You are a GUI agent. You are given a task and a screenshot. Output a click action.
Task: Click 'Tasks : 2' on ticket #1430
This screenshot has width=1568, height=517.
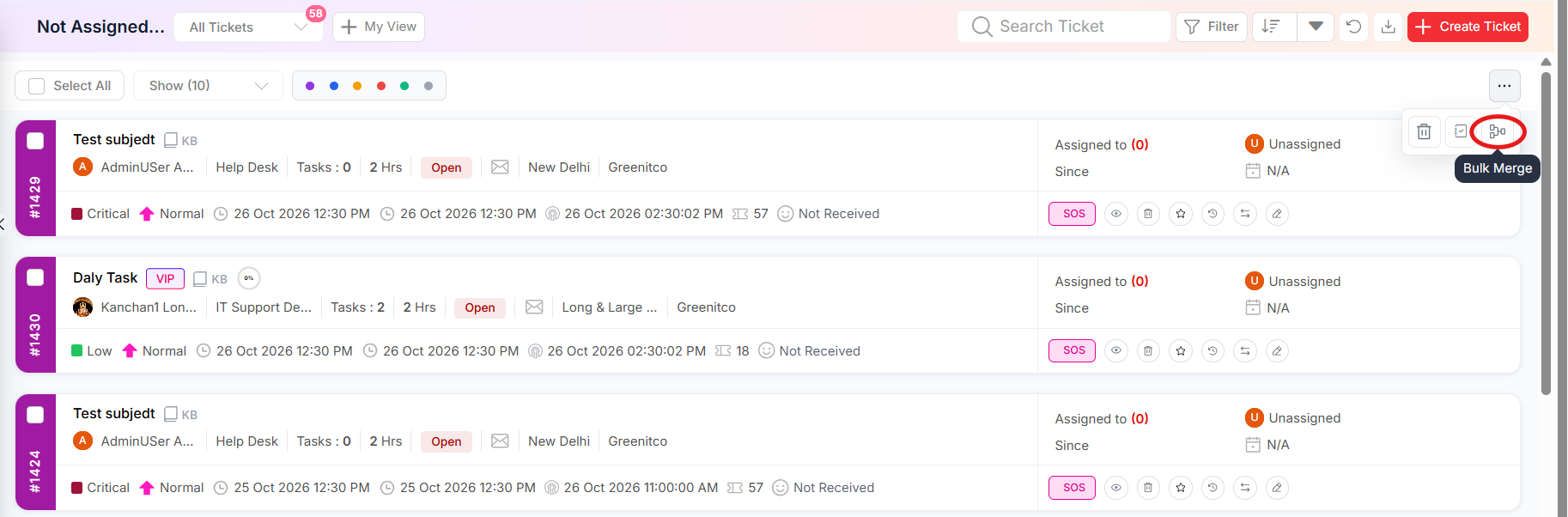(358, 307)
